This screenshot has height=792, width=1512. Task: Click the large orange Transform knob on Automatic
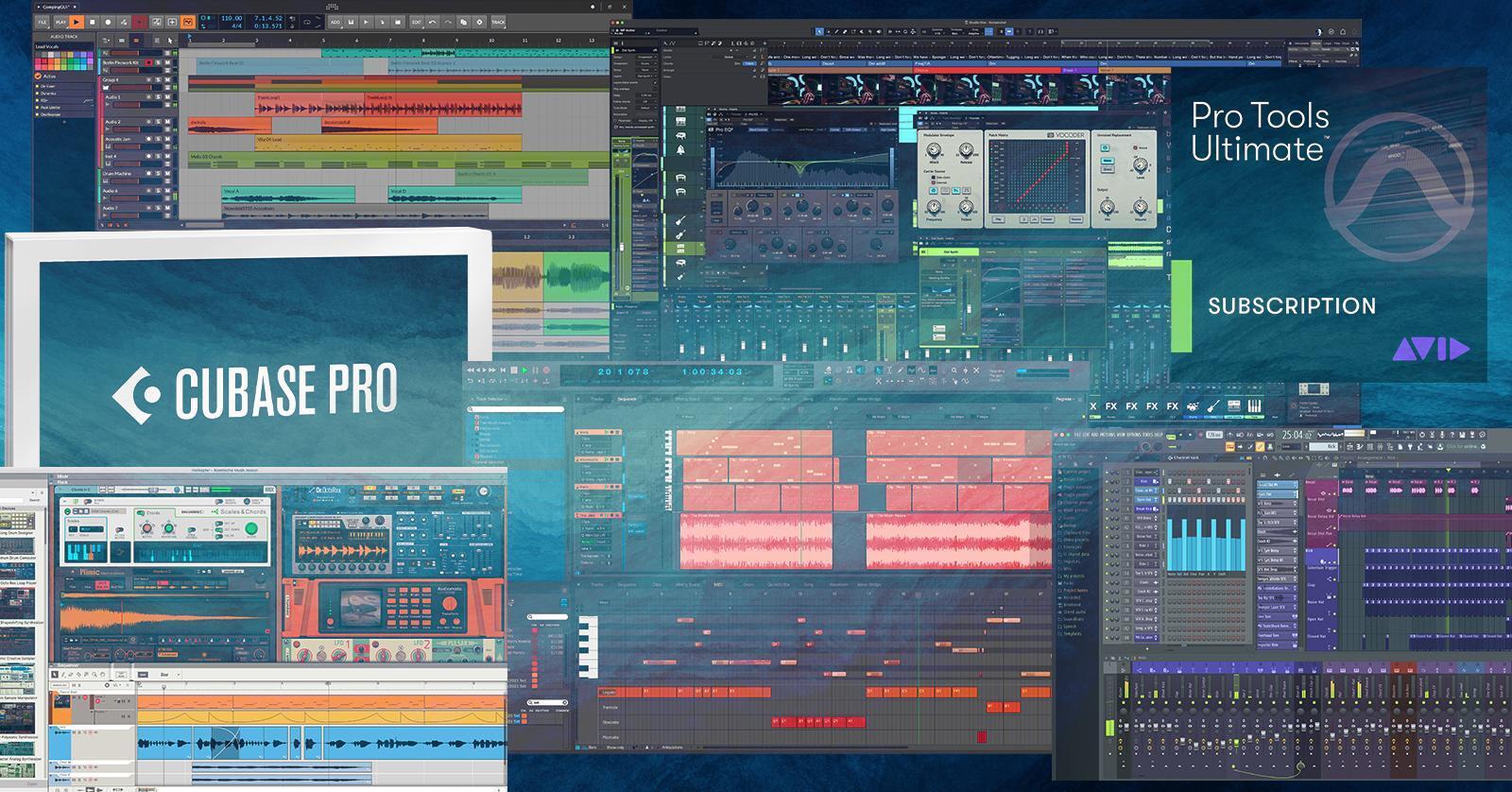click(x=450, y=603)
